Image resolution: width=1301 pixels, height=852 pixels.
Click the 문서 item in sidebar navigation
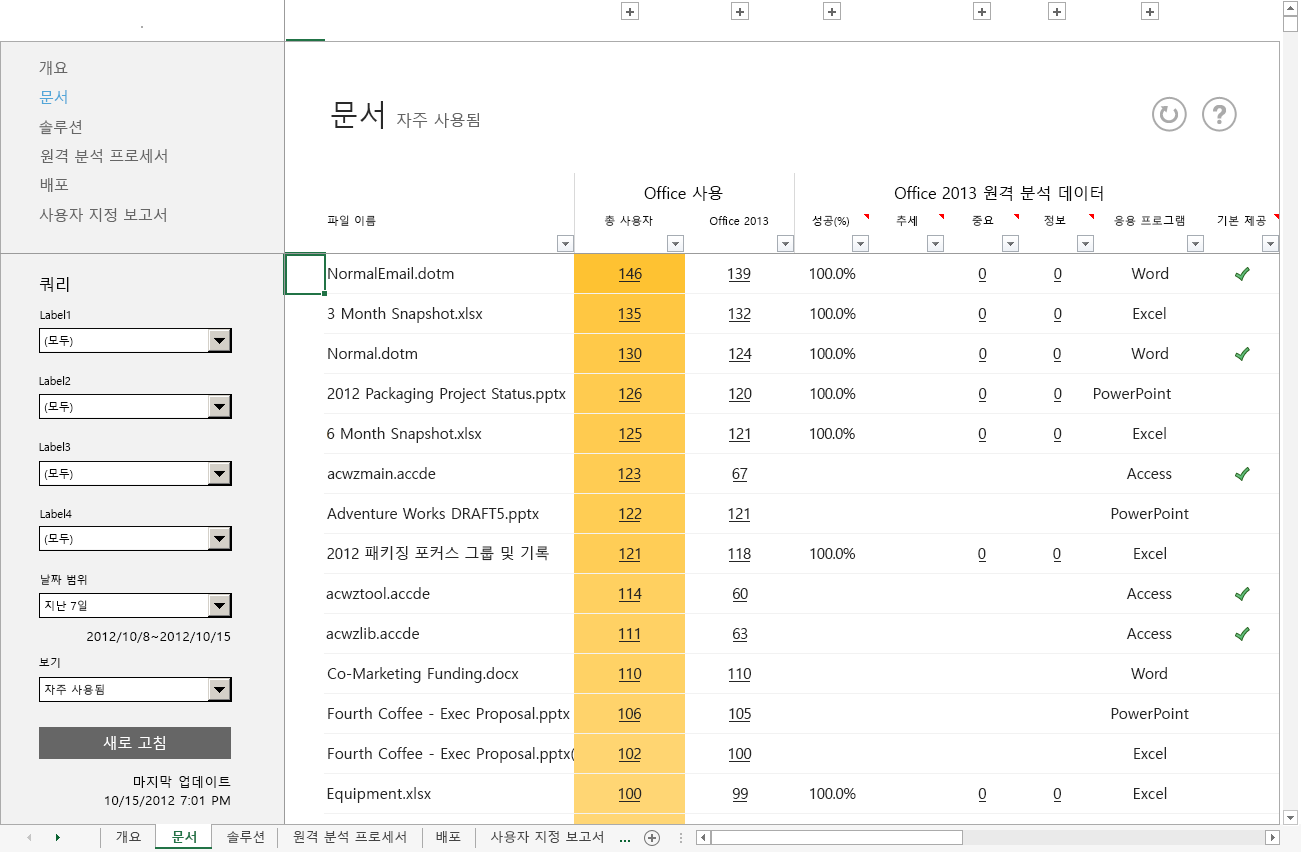(53, 97)
